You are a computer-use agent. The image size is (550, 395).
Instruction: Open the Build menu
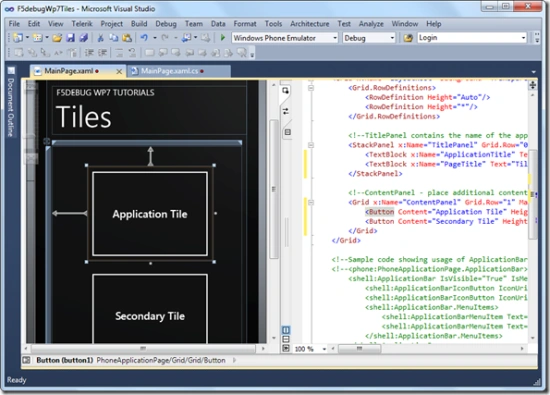139,24
